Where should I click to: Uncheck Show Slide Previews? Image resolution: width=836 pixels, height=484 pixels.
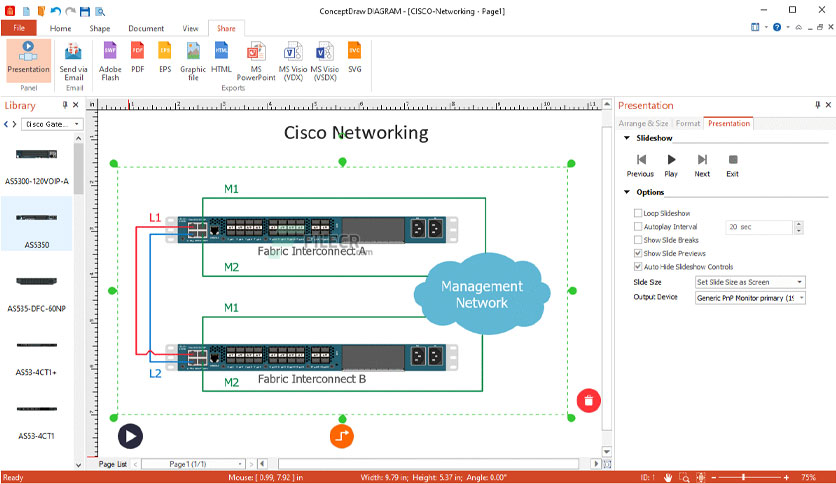pos(638,253)
